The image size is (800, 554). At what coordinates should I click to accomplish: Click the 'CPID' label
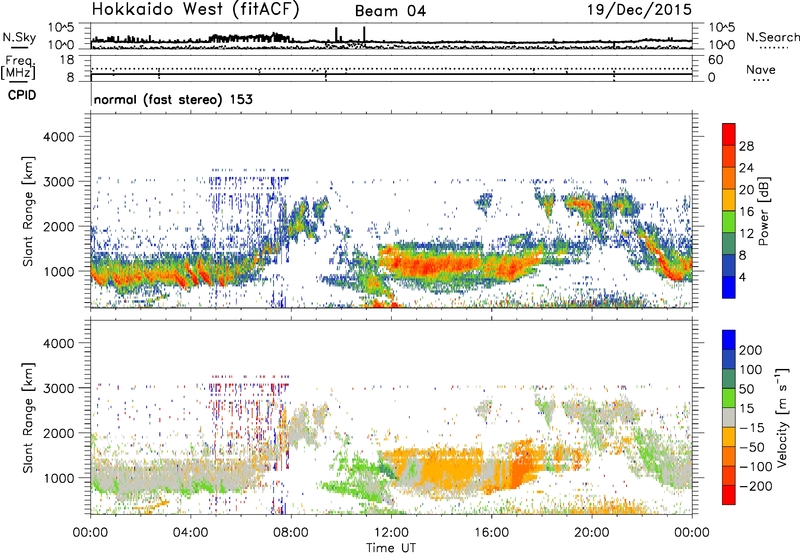[x=22, y=95]
